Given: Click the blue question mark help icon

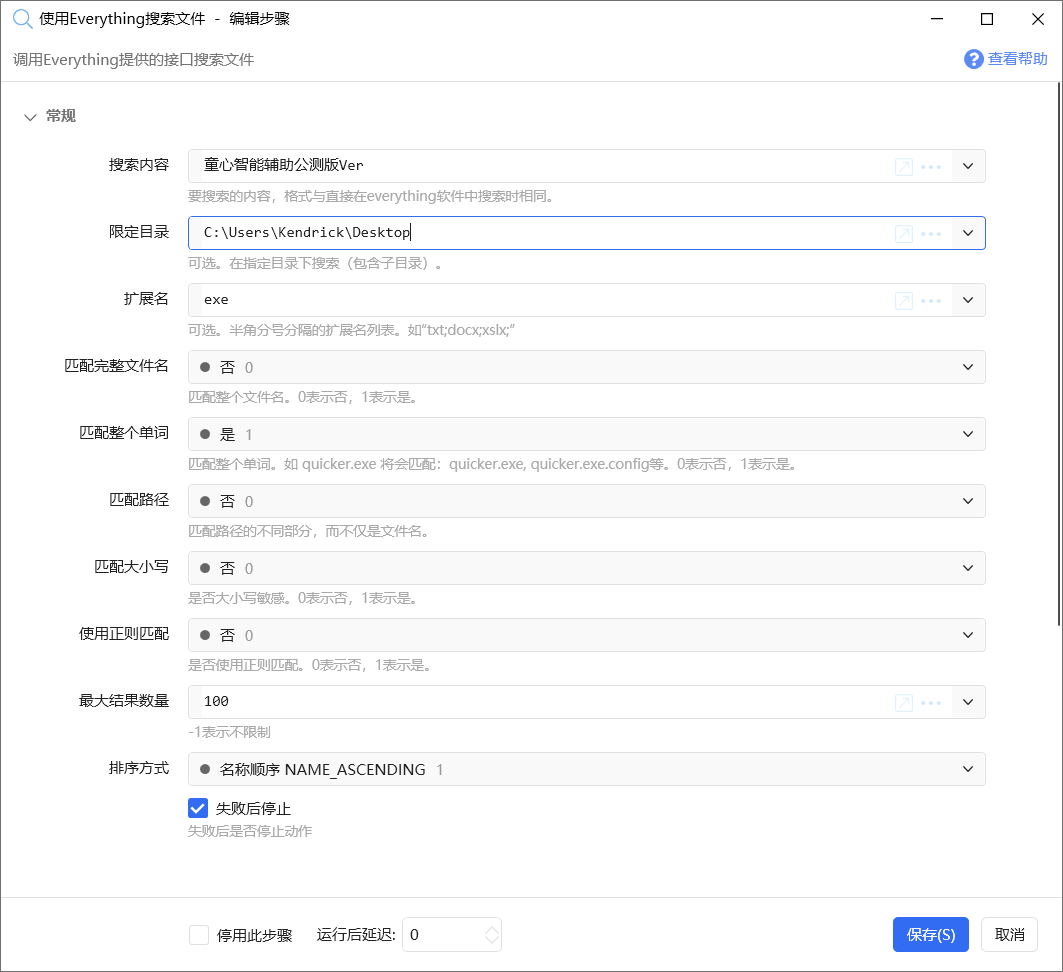Looking at the screenshot, I should pos(974,60).
